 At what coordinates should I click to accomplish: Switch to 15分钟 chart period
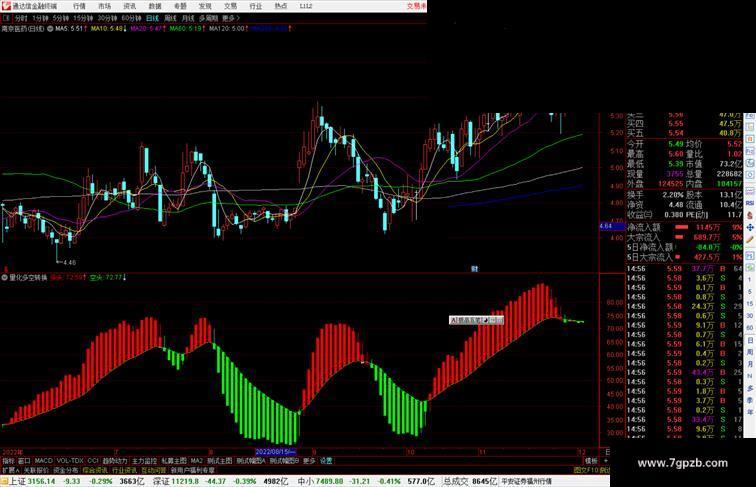(x=83, y=18)
